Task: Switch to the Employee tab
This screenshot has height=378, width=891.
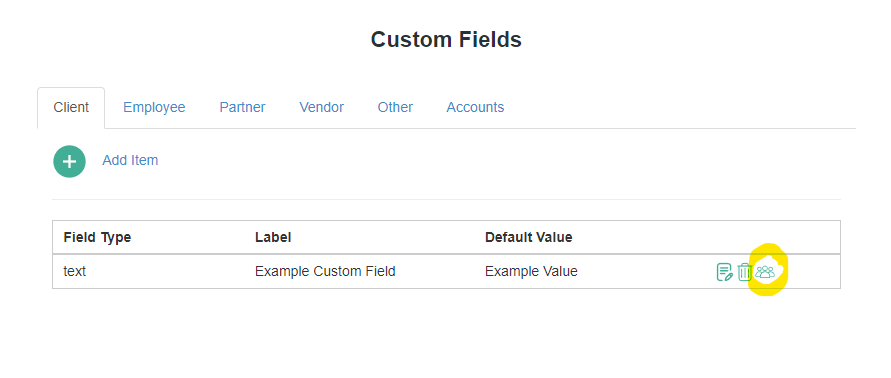Action: 154,107
